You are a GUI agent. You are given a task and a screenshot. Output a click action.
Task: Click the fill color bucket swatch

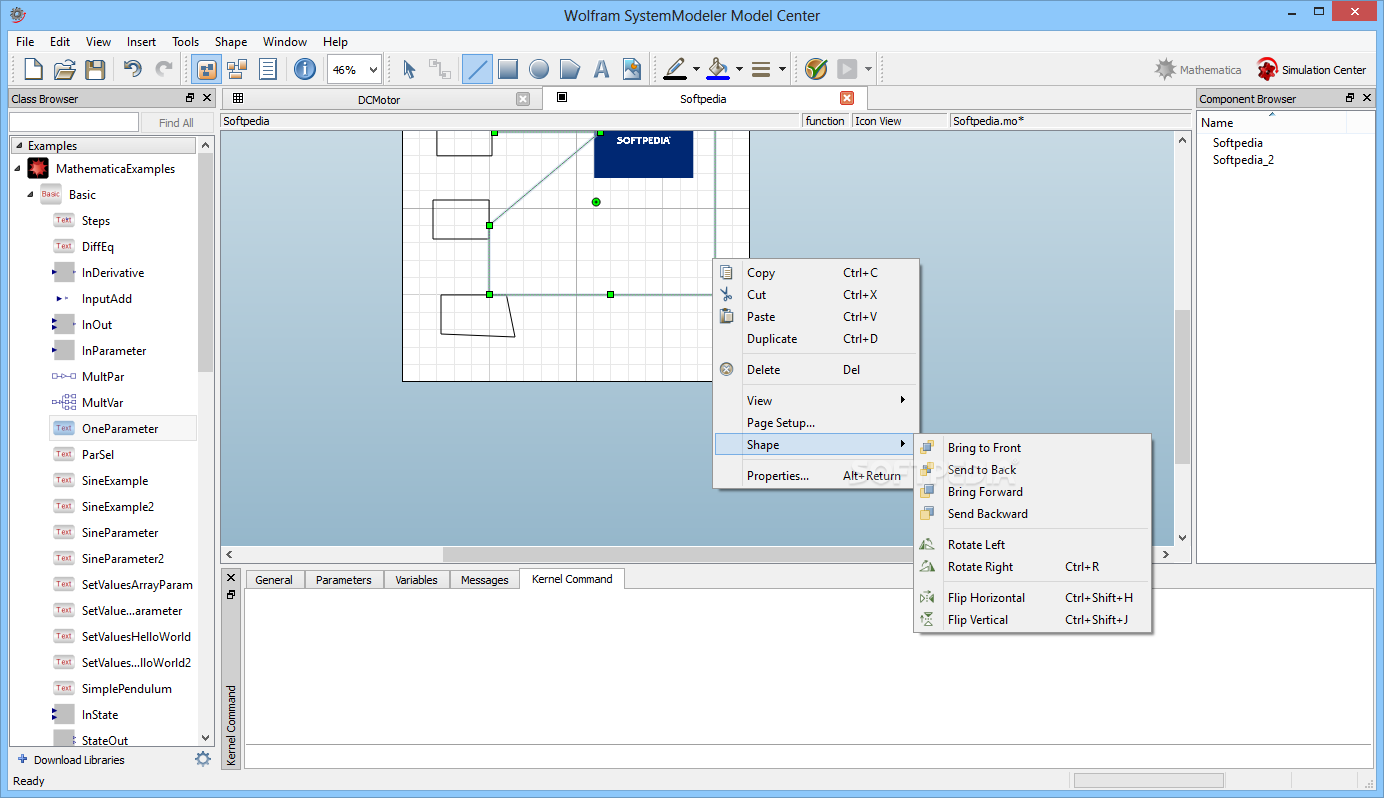[718, 69]
